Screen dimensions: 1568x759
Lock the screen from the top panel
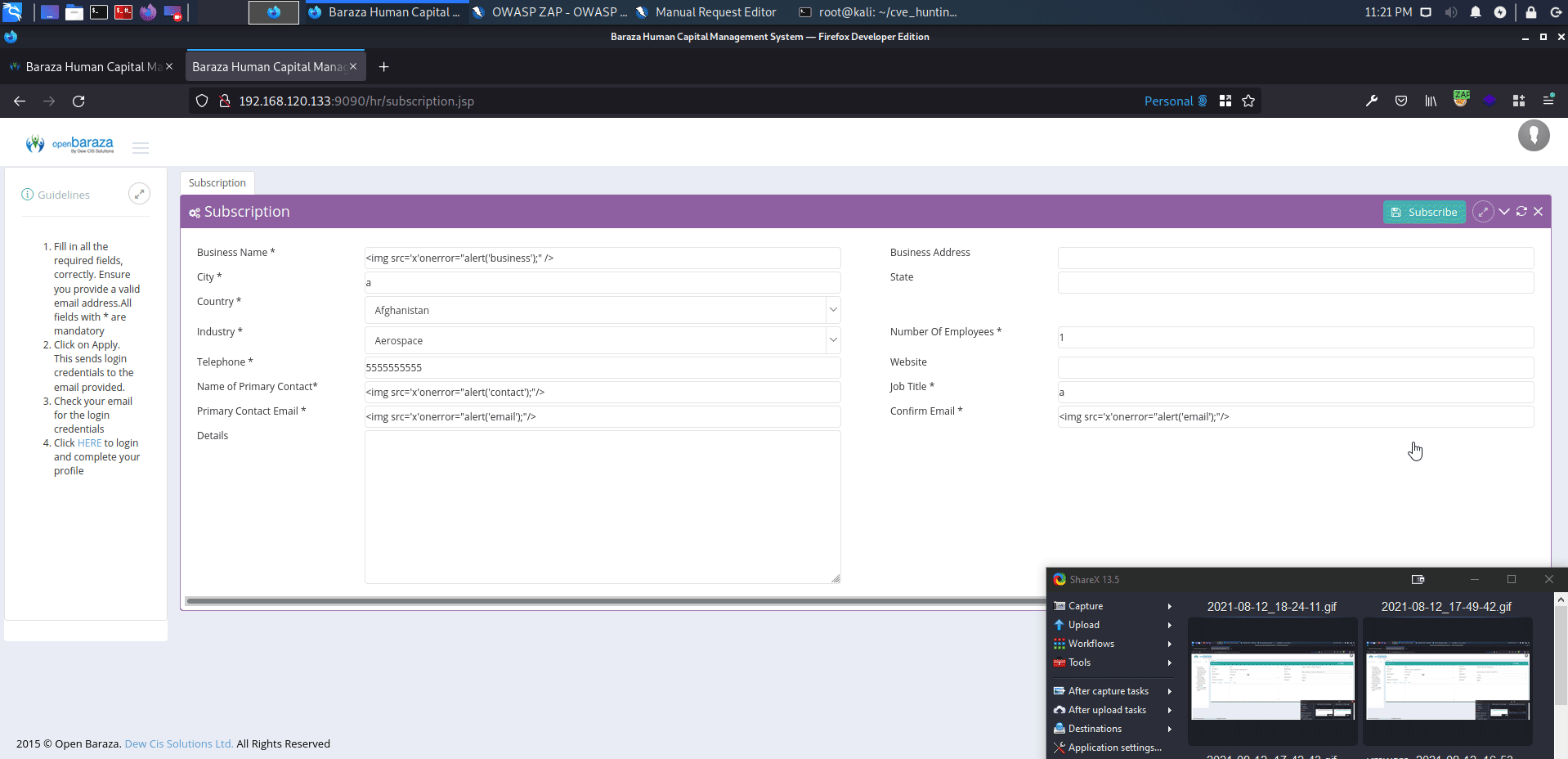pos(1531,12)
